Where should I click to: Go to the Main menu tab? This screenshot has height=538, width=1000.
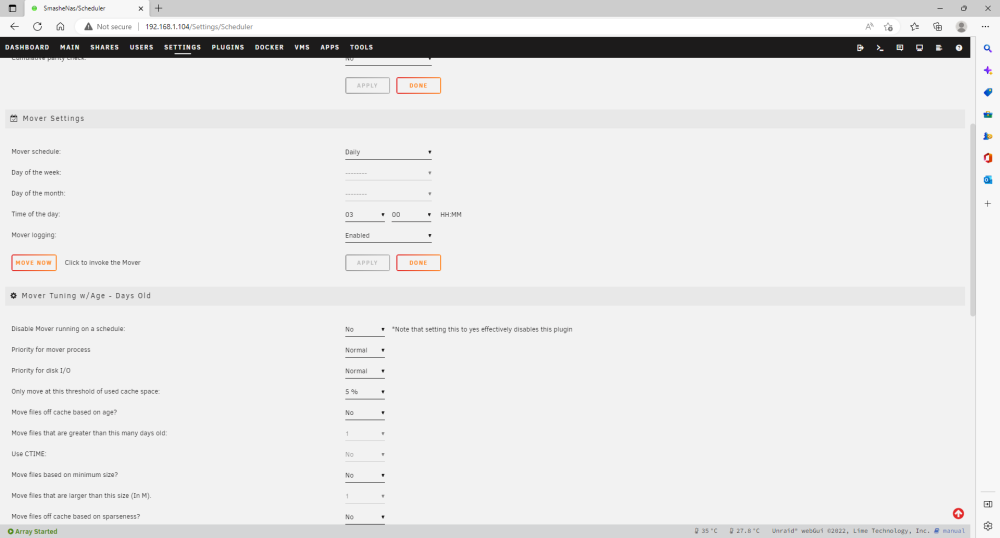click(x=70, y=48)
